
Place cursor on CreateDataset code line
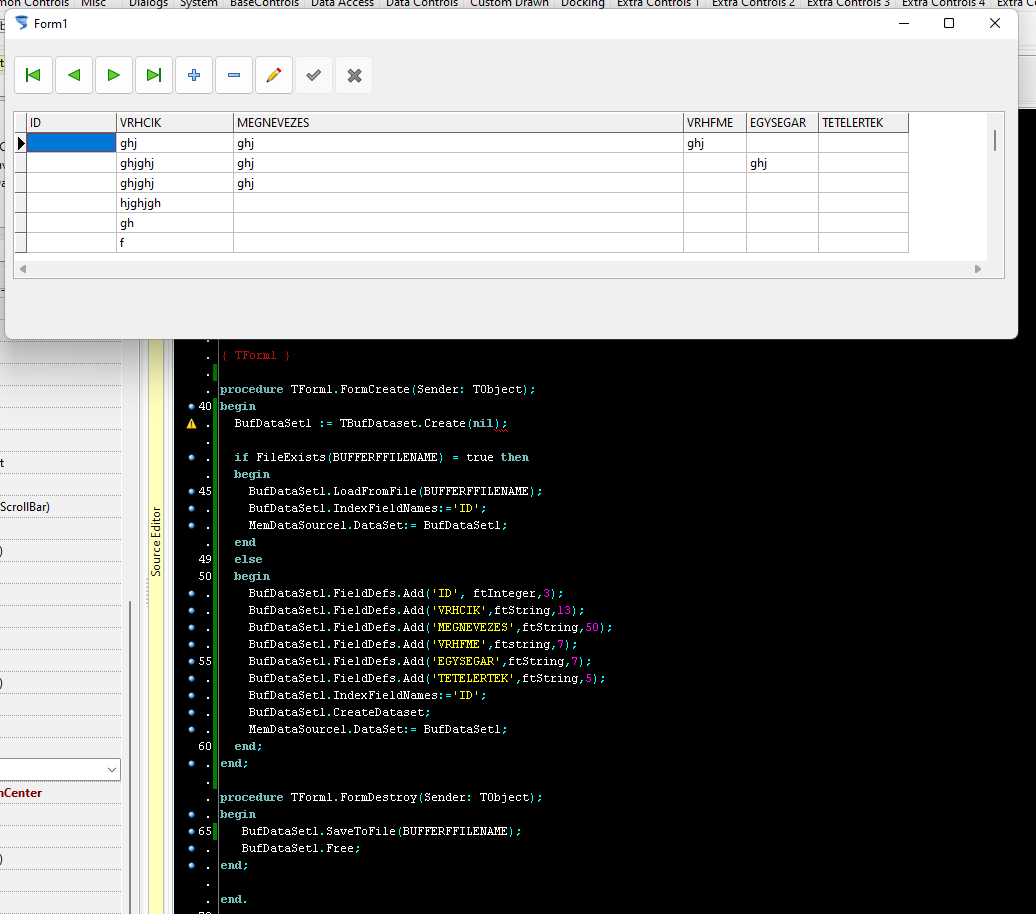(339, 712)
